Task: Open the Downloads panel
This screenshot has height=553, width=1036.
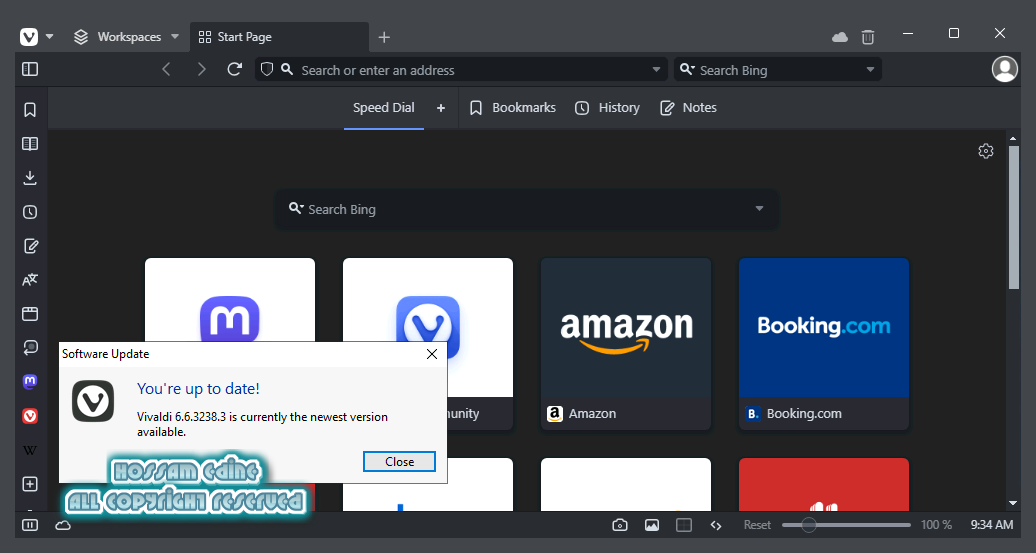Action: click(30, 178)
